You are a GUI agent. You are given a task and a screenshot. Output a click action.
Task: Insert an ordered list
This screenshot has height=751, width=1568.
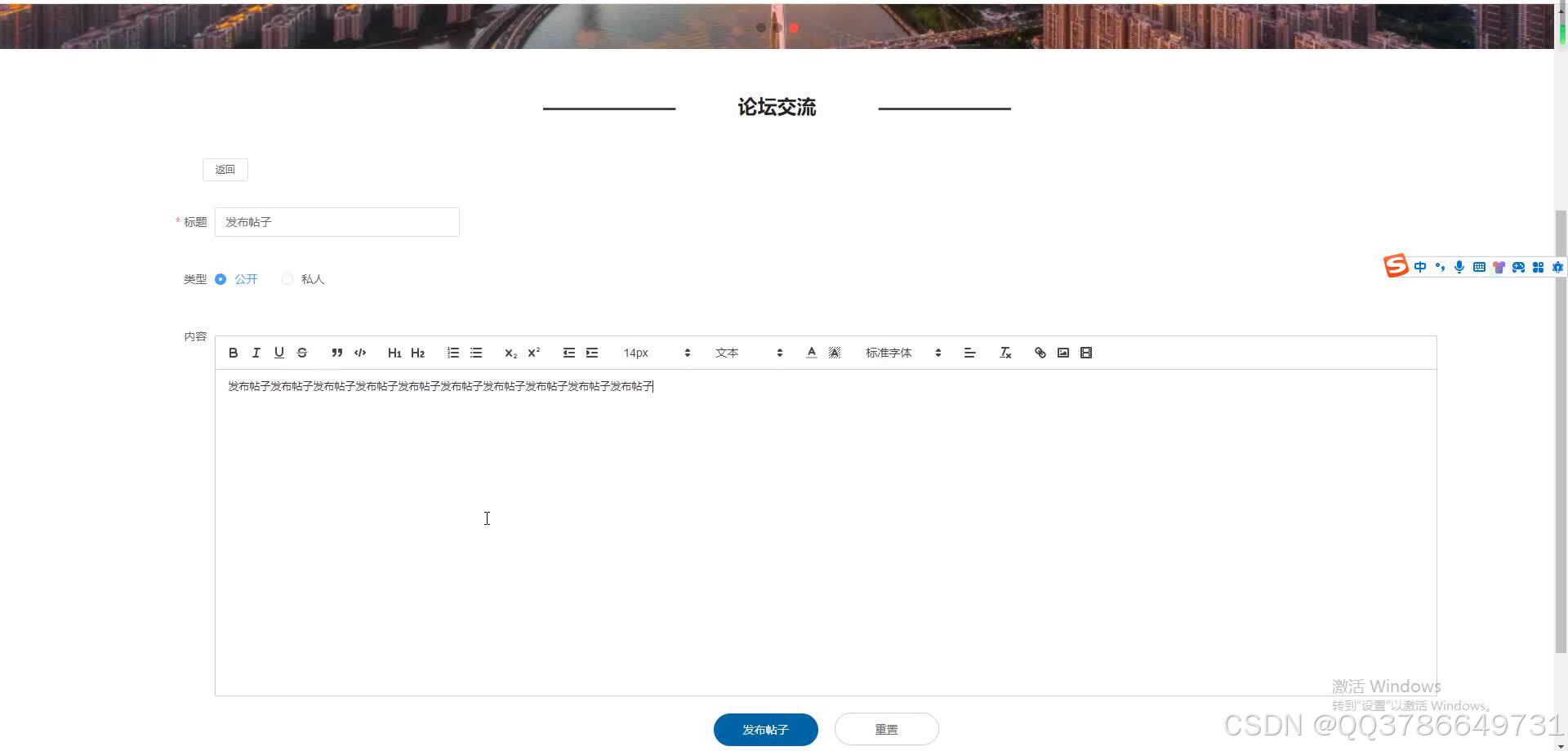pos(453,352)
